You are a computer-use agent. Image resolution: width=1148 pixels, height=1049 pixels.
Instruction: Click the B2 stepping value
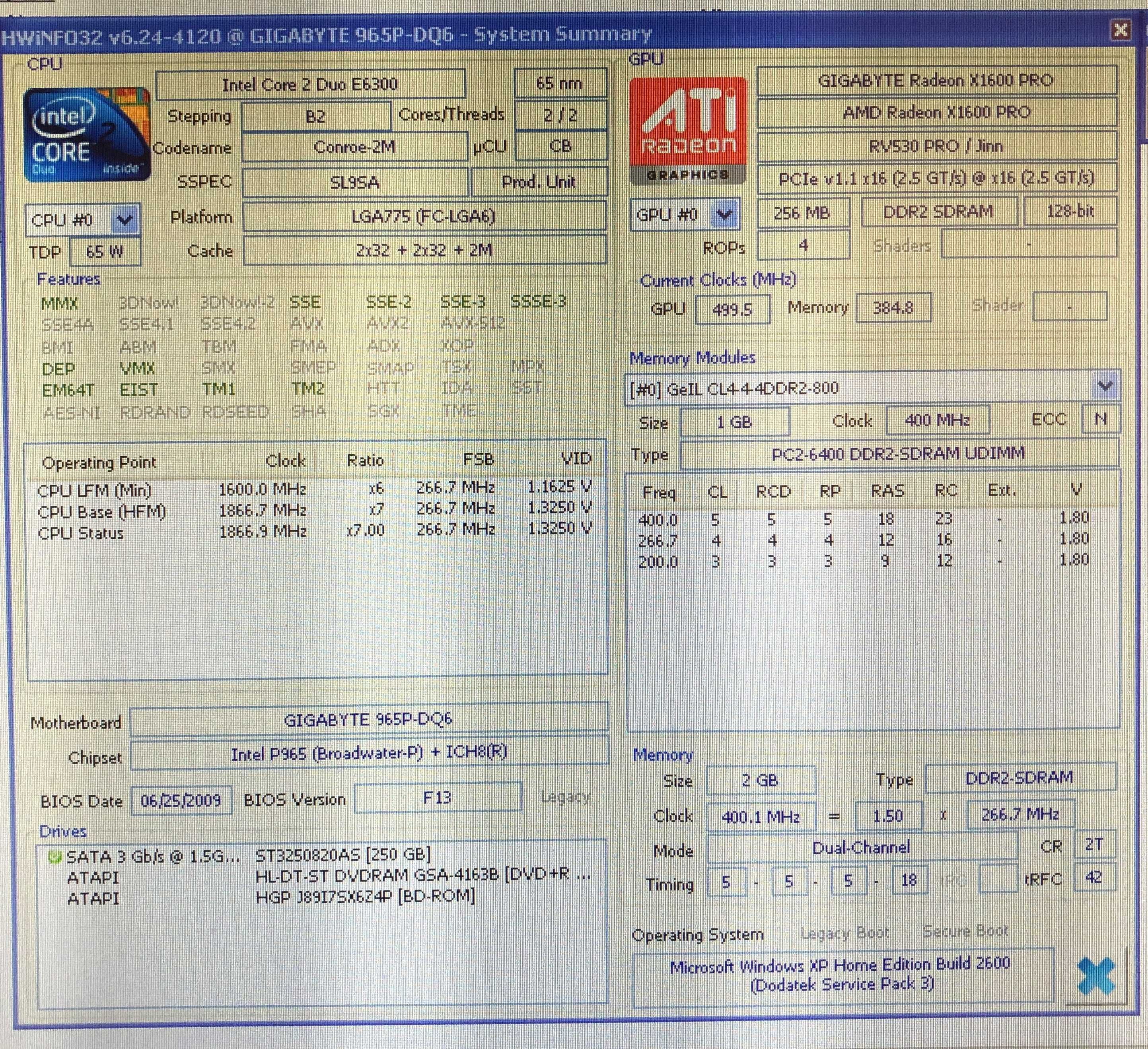tap(316, 116)
